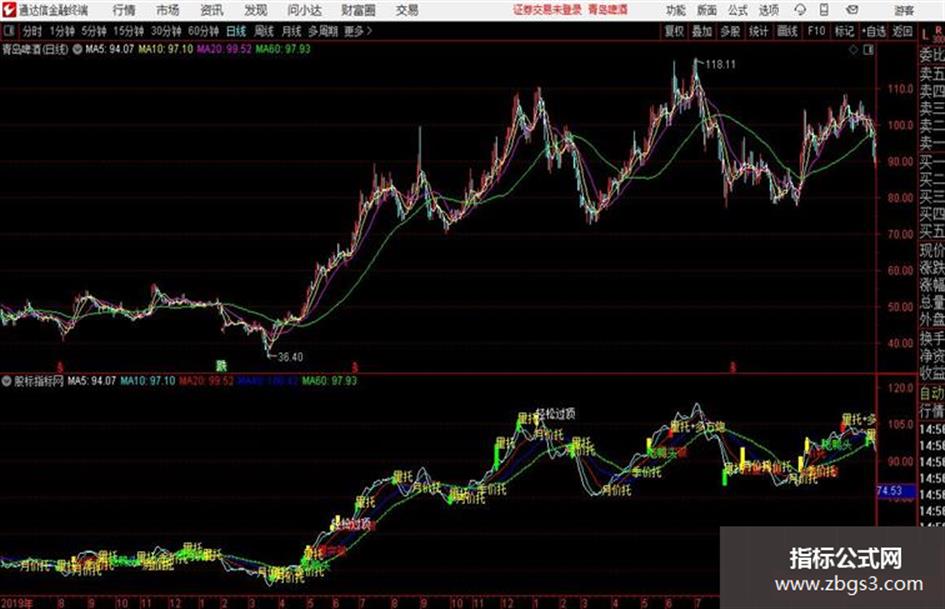The width and height of the screenshot is (945, 609).
Task: Open F10 company info
Action: click(x=816, y=31)
